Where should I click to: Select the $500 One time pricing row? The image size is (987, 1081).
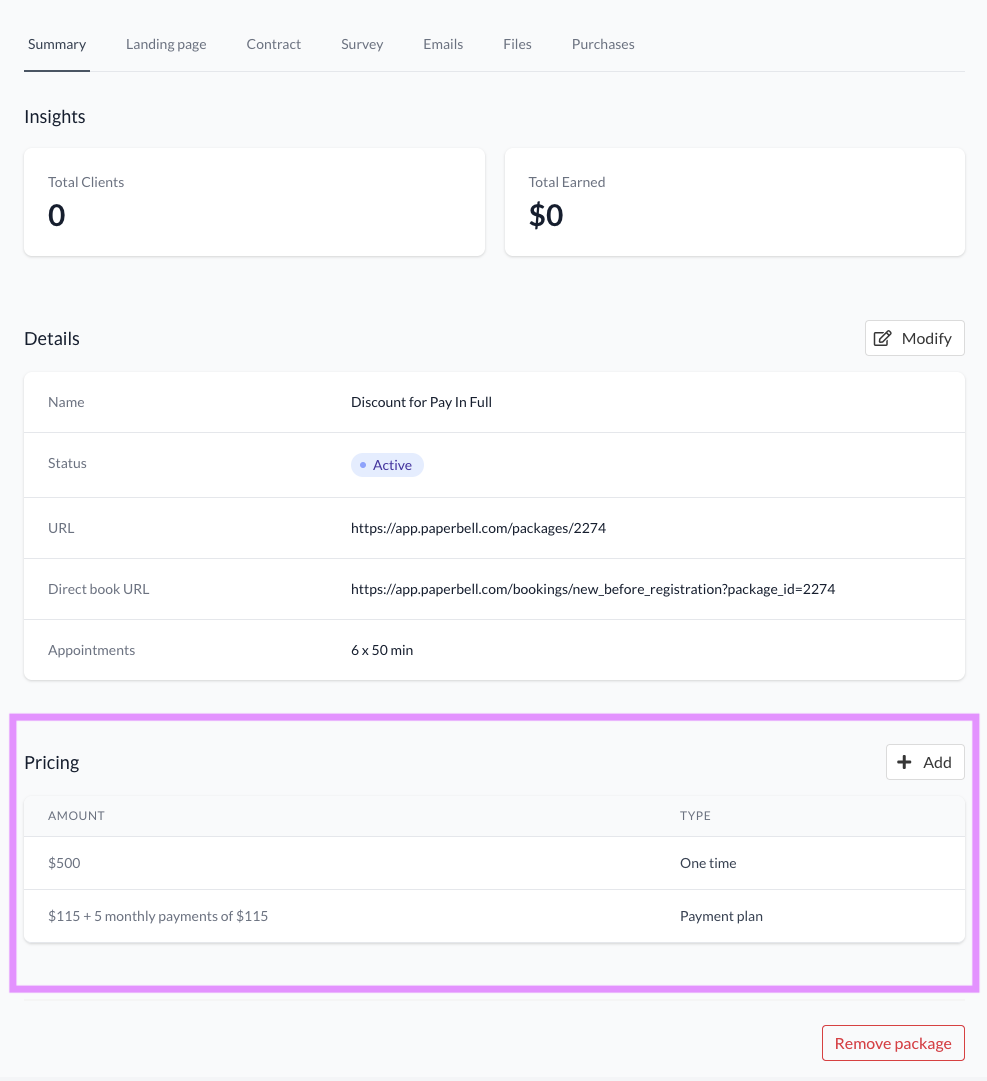(x=494, y=863)
